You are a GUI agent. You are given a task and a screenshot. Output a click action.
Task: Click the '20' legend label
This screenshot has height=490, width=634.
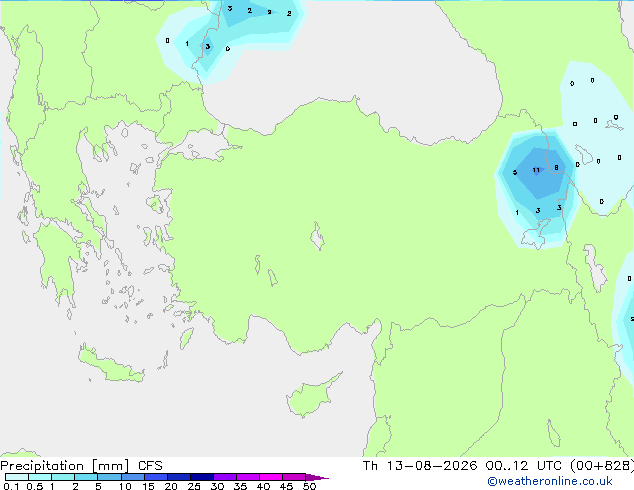(x=171, y=486)
